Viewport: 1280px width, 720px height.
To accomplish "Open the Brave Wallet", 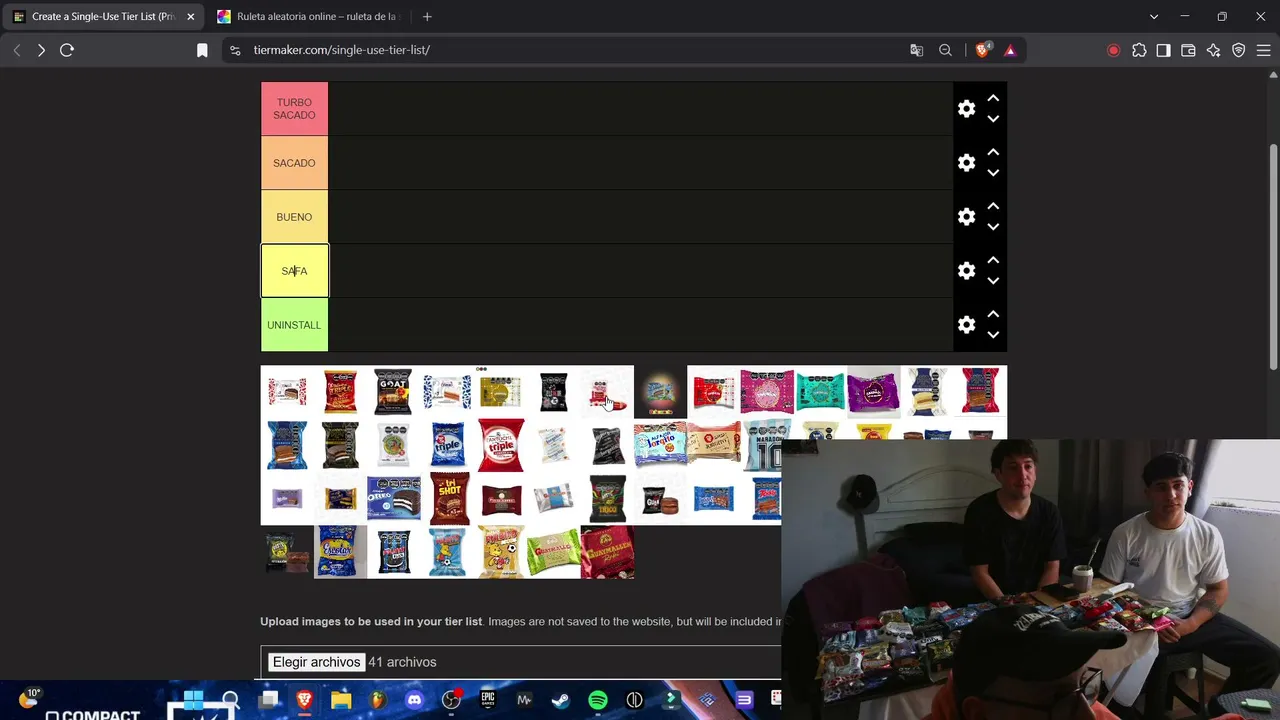I will point(1188,50).
